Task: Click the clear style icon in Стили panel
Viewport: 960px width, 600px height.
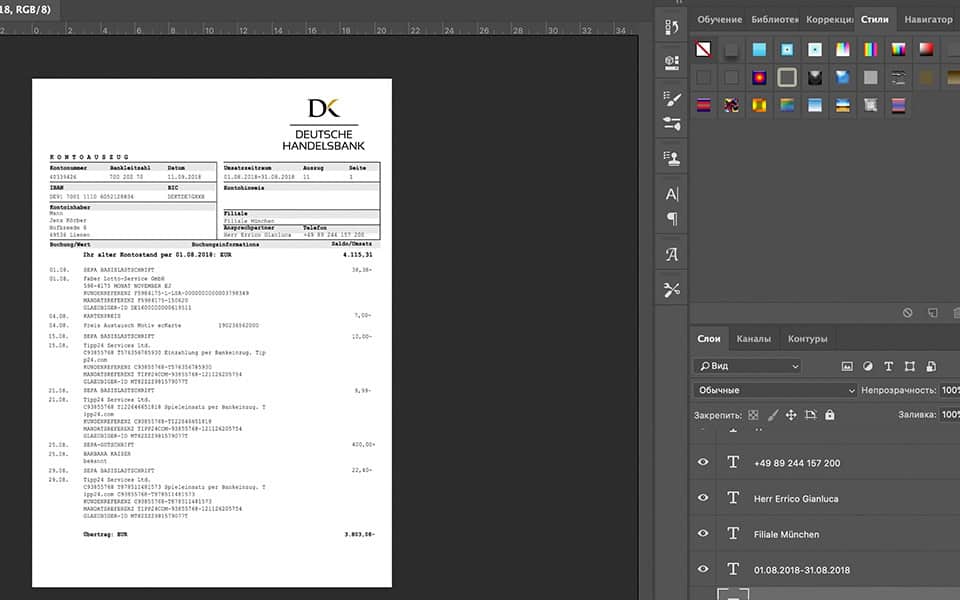Action: click(907, 313)
